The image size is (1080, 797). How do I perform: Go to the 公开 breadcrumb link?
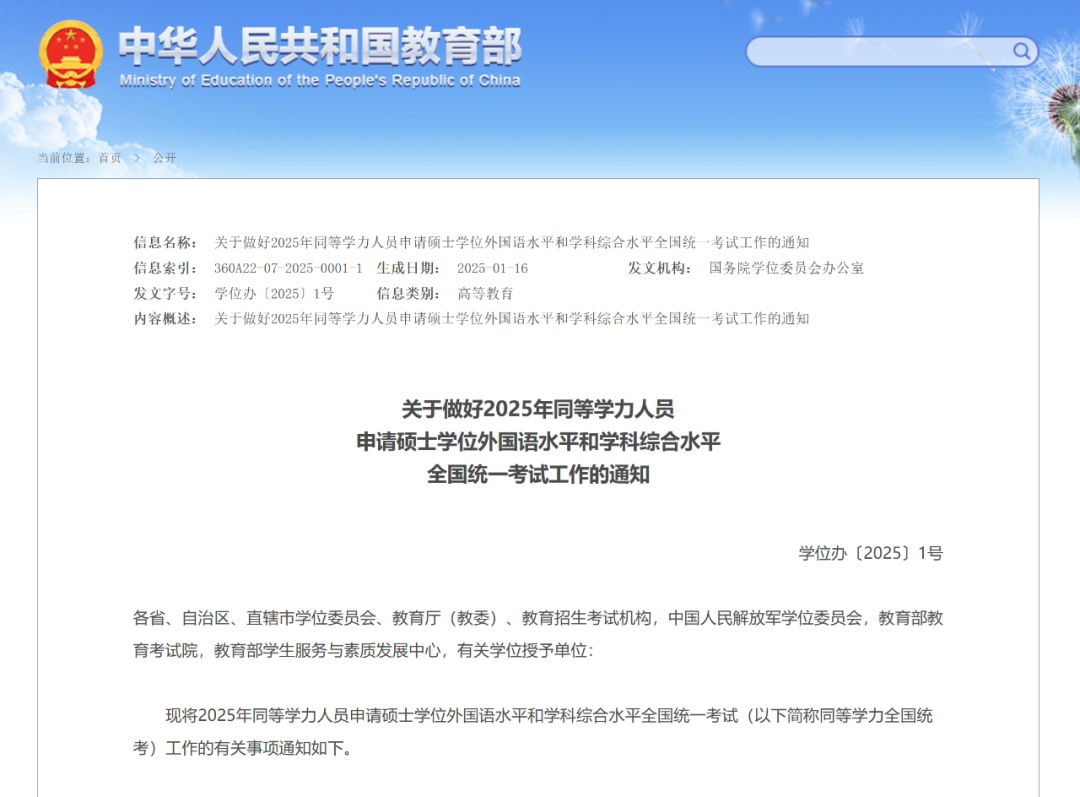(x=164, y=158)
